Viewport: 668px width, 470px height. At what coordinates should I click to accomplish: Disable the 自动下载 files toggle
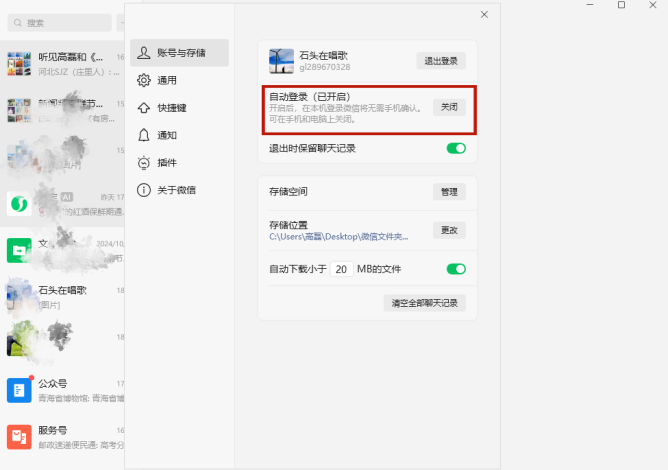456,269
